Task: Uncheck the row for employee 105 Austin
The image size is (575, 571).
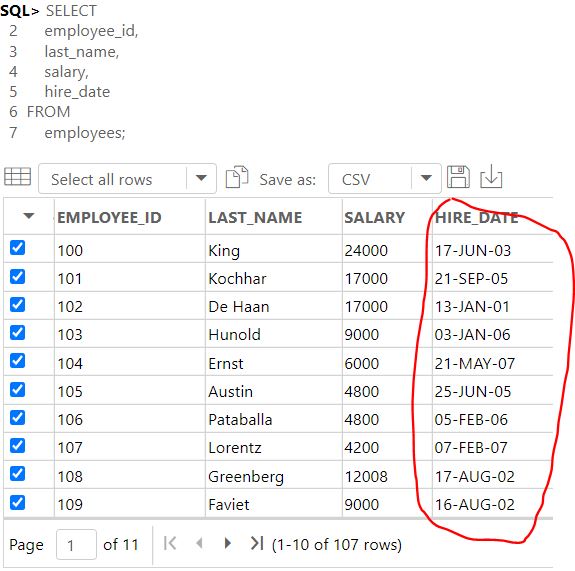Action: pyautogui.click(x=17, y=389)
